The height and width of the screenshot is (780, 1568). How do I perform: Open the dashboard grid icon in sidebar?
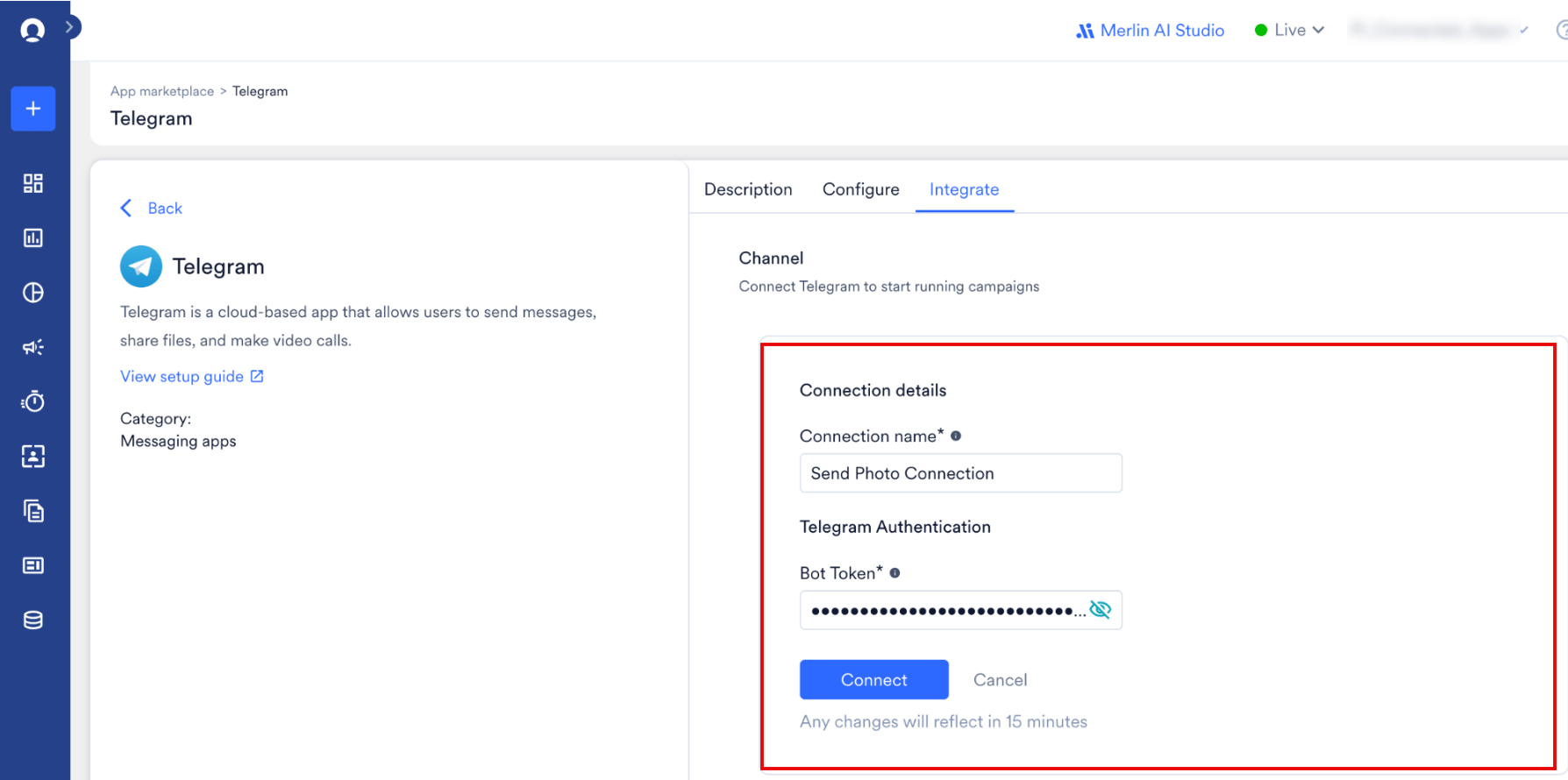(33, 183)
